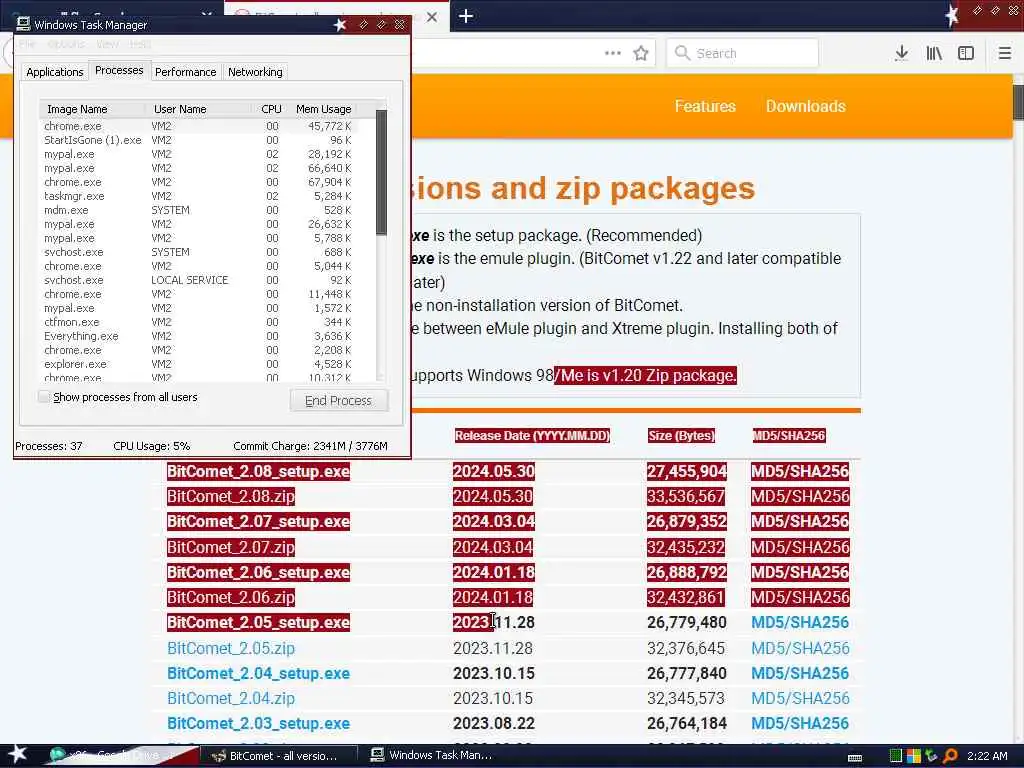This screenshot has height=768, width=1024.
Task: Open the page actions three-dot menu
Action: (x=613, y=54)
